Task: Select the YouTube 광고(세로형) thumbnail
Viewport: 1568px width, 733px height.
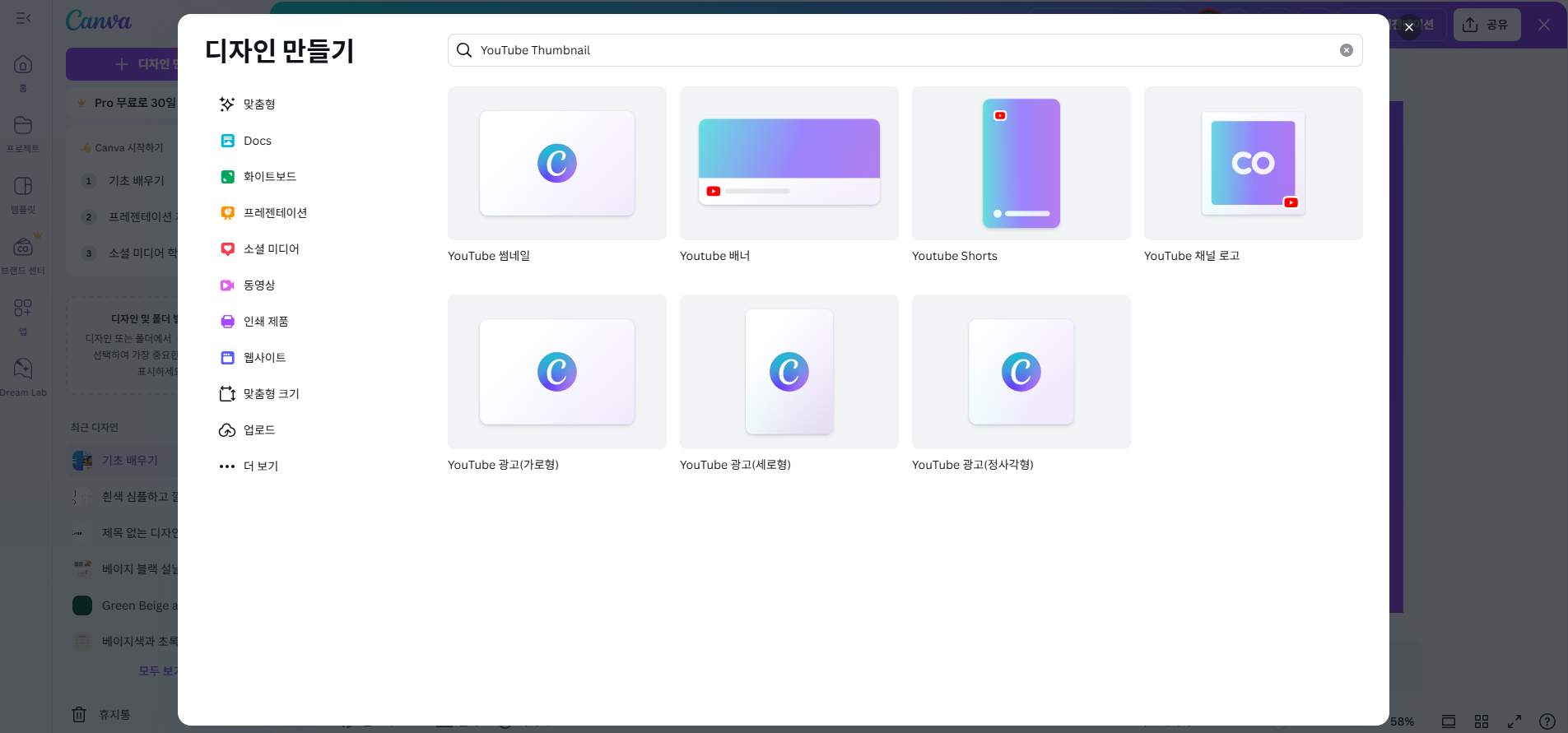Action: 789,372
